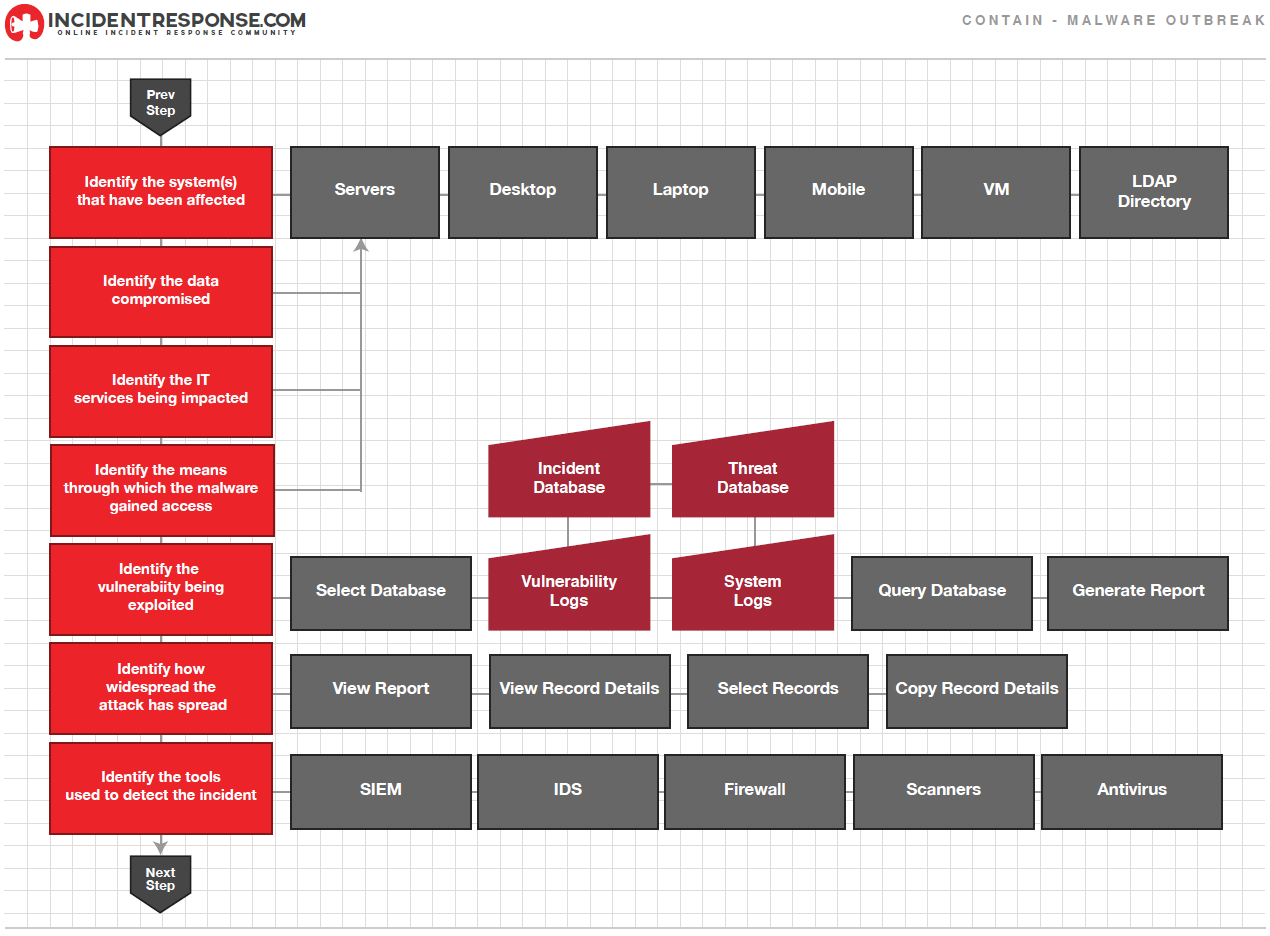The image size is (1270, 936).
Task: Click the Query Database step
Action: pyautogui.click(x=942, y=593)
